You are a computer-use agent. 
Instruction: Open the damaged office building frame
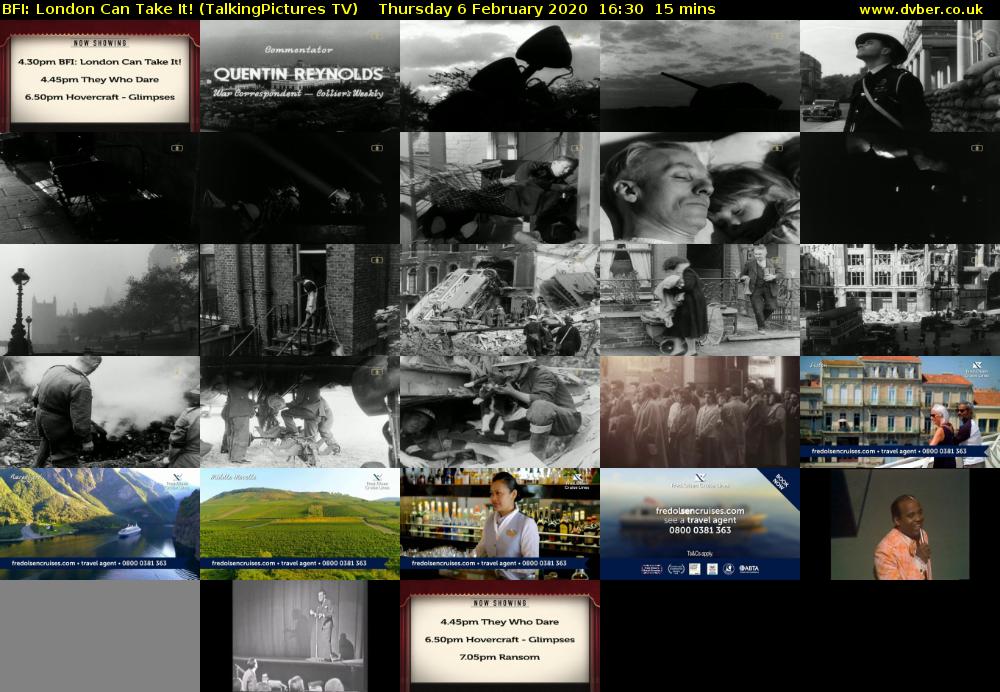point(900,300)
